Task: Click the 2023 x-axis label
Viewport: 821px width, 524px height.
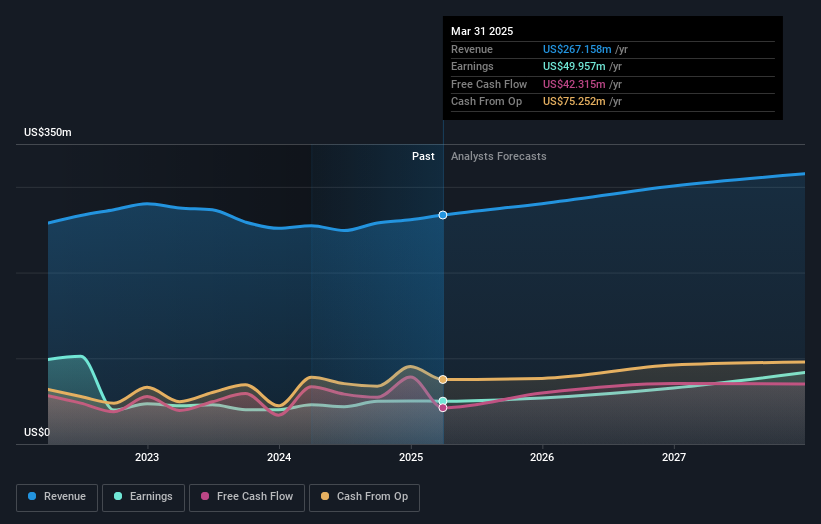Action: point(147,457)
